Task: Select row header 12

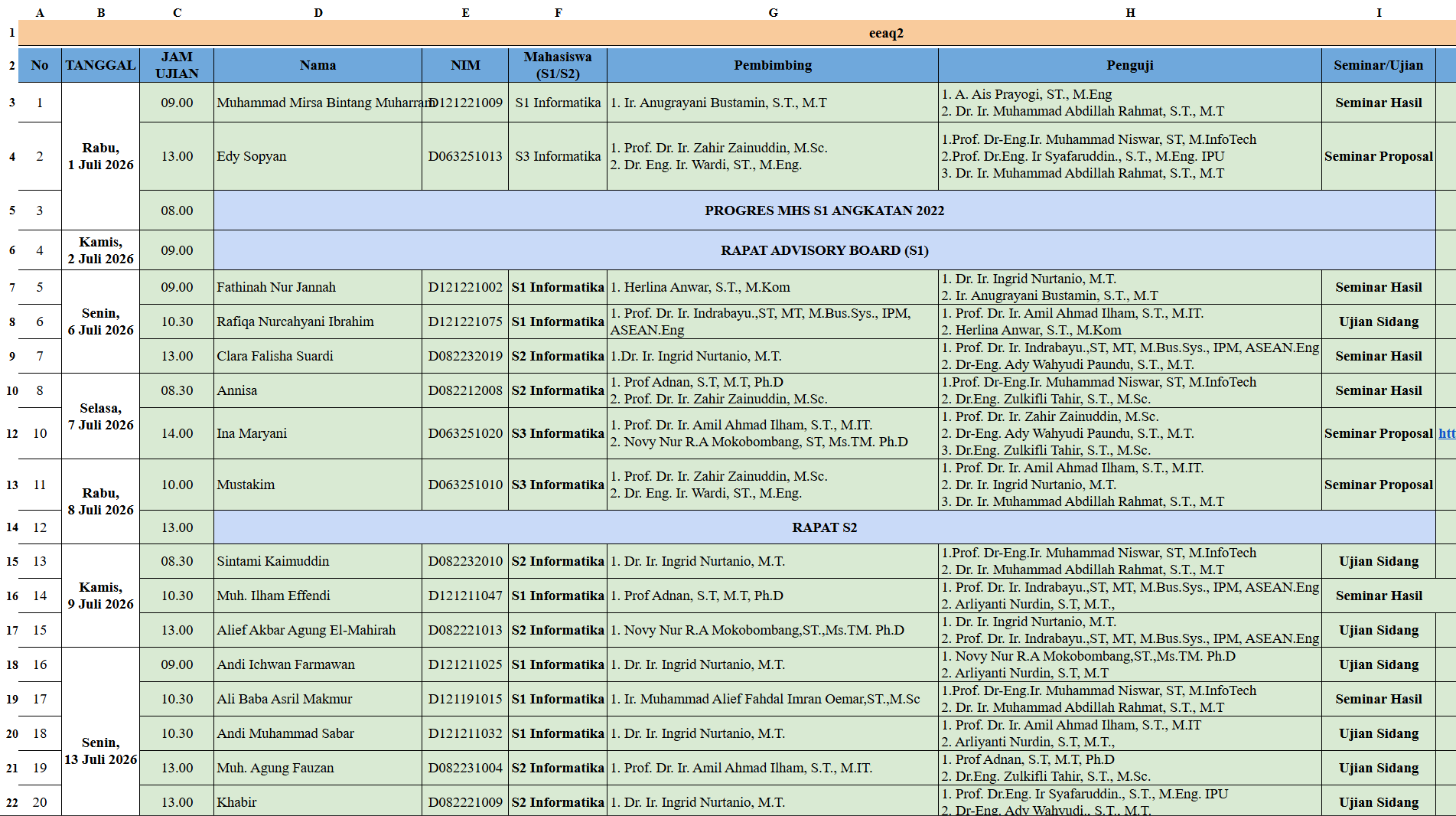Action: pyautogui.click(x=11, y=433)
